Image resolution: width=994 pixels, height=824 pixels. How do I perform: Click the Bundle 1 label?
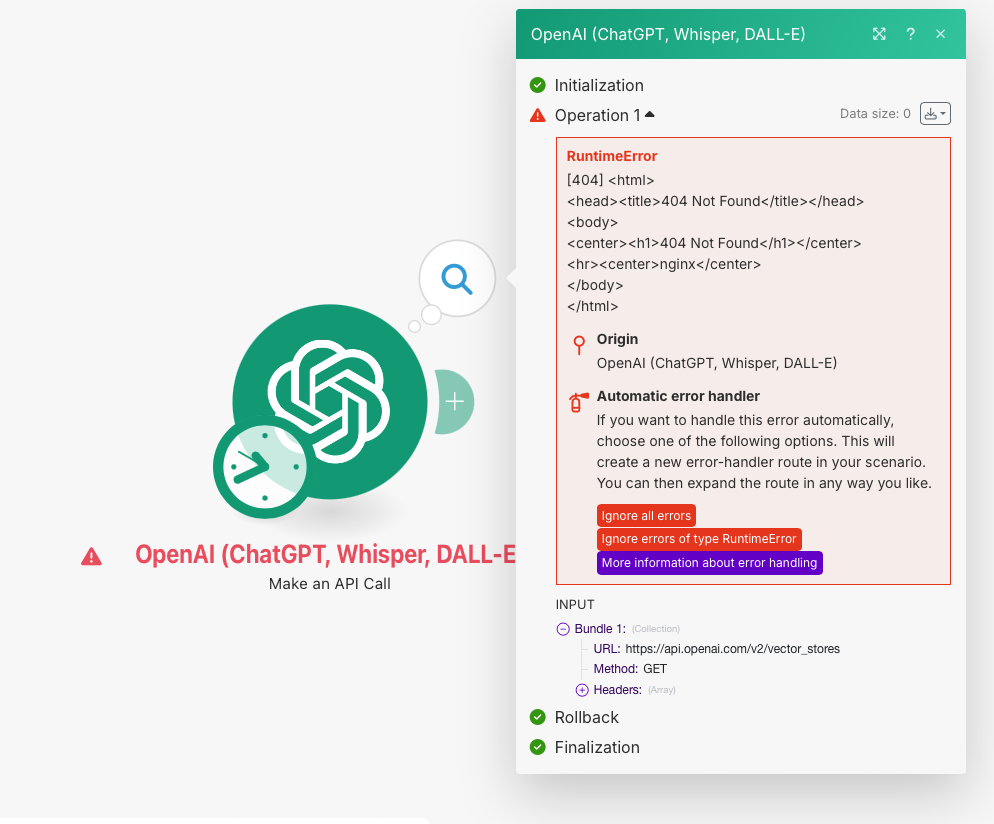[600, 629]
